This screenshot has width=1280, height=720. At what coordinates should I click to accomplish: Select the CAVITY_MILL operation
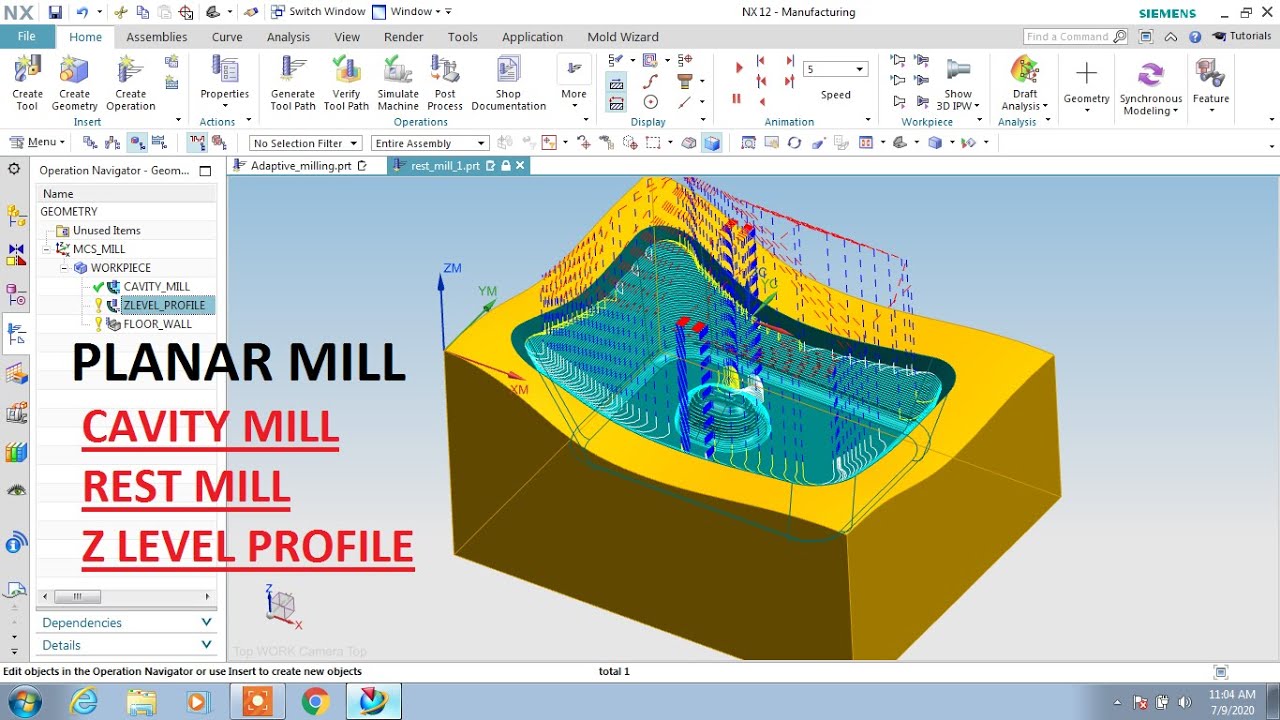click(x=156, y=287)
